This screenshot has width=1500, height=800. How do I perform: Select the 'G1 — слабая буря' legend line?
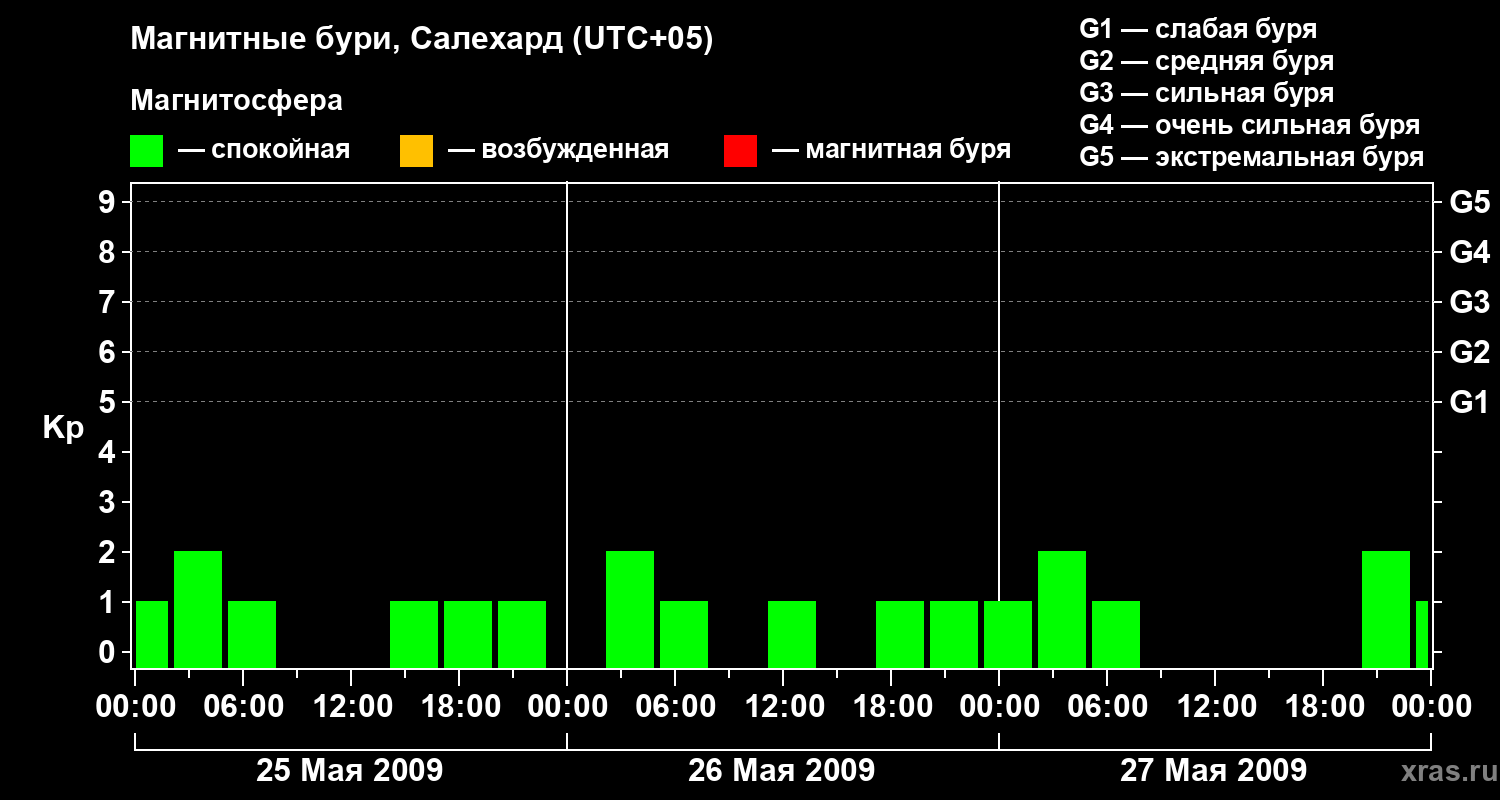click(x=1198, y=29)
